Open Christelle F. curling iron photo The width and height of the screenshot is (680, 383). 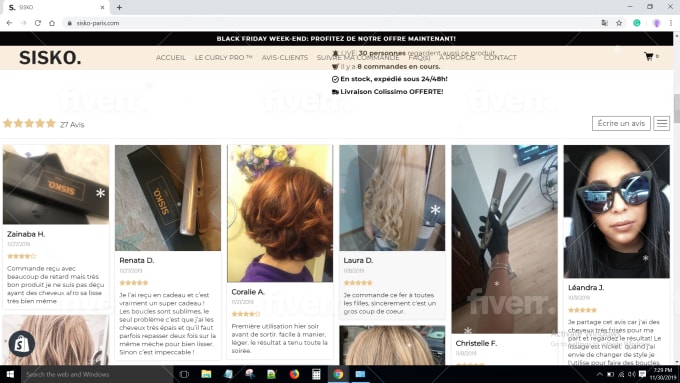pos(504,239)
